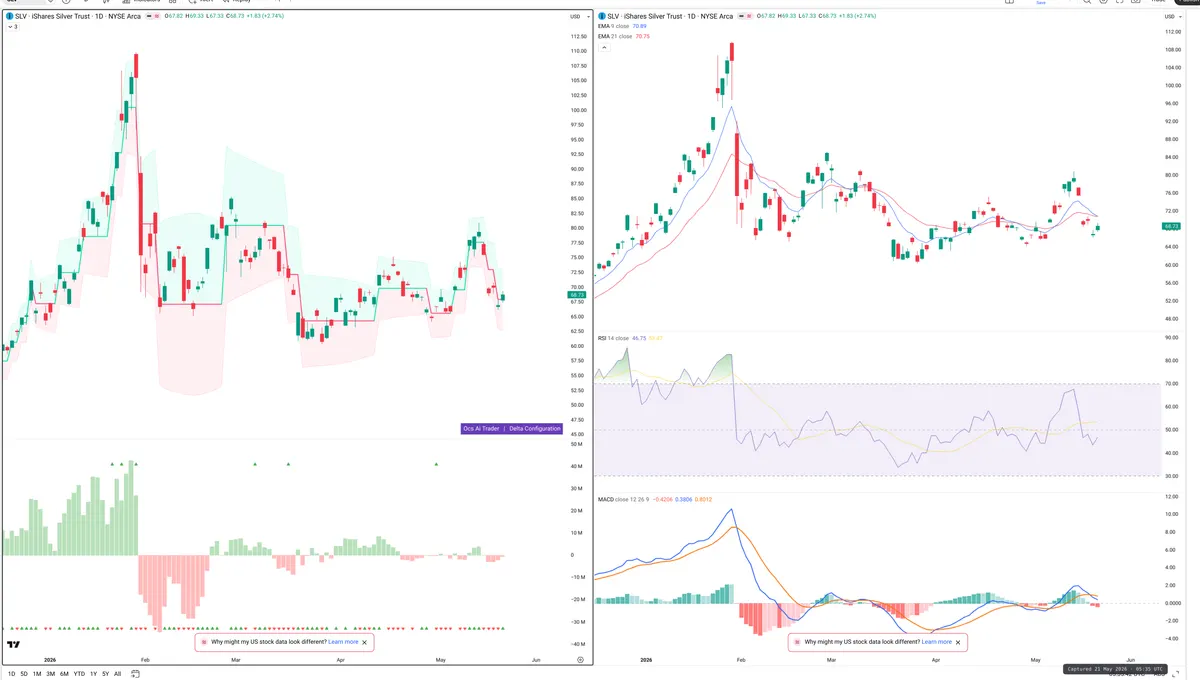Select the All time range
This screenshot has height=680, width=1200.
tap(117, 674)
